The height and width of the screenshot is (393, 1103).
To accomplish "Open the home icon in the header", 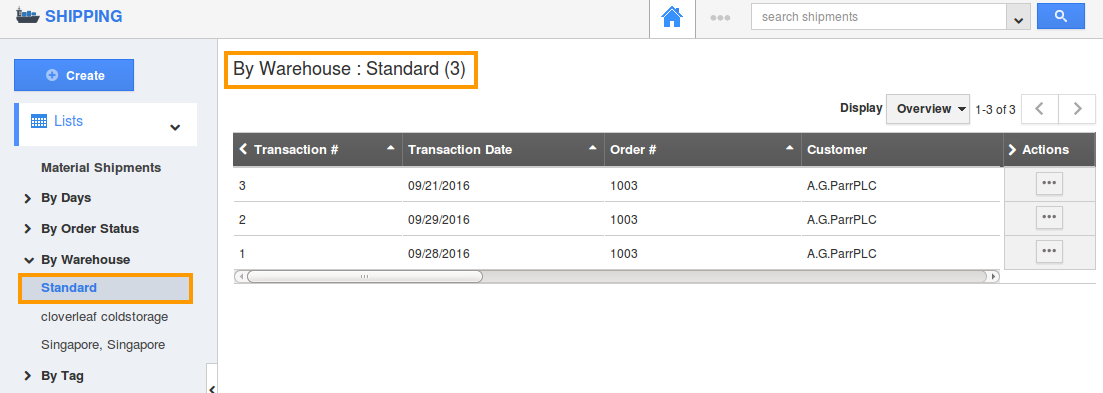I will (672, 17).
